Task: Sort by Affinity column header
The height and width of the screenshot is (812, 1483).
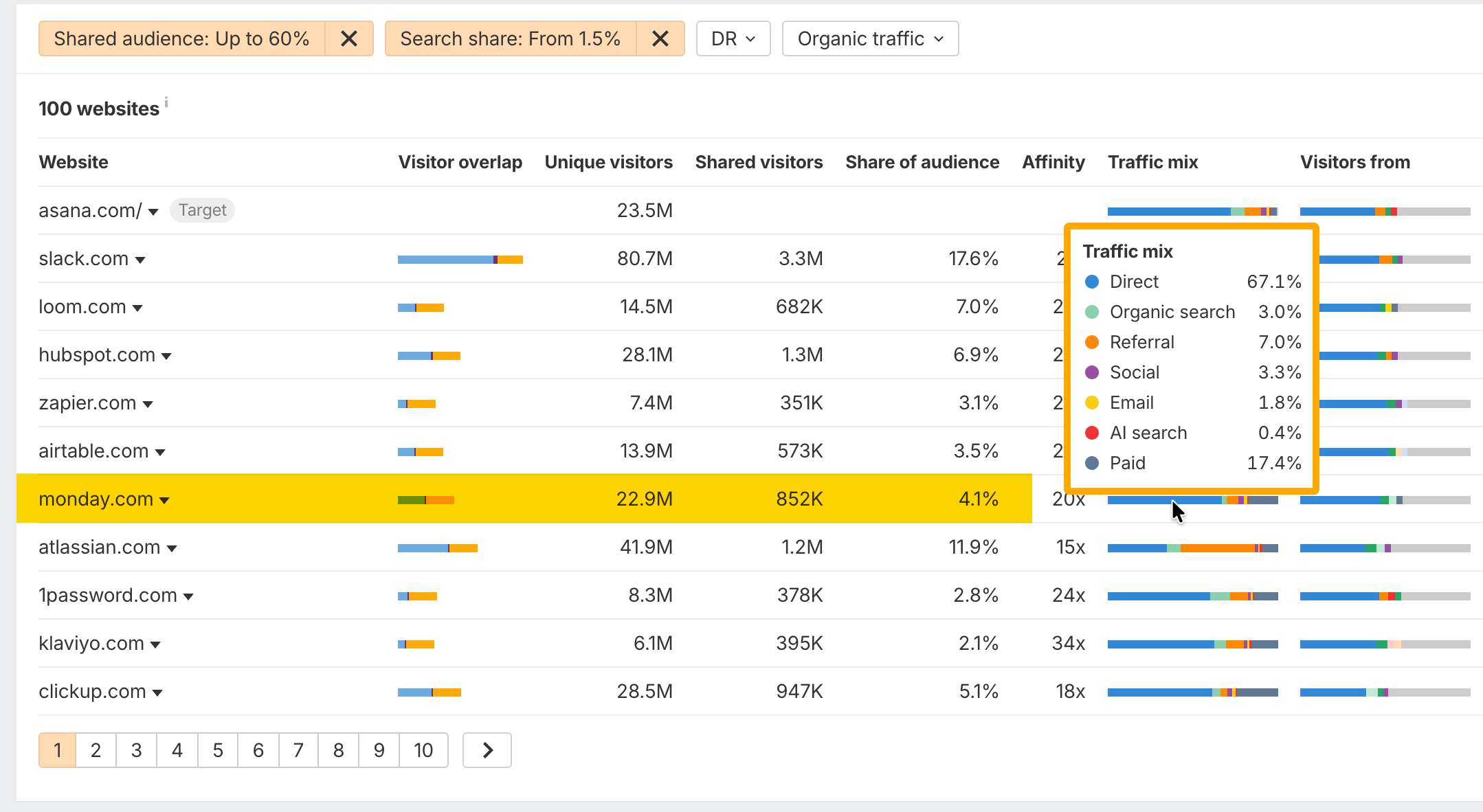Action: 1053,162
